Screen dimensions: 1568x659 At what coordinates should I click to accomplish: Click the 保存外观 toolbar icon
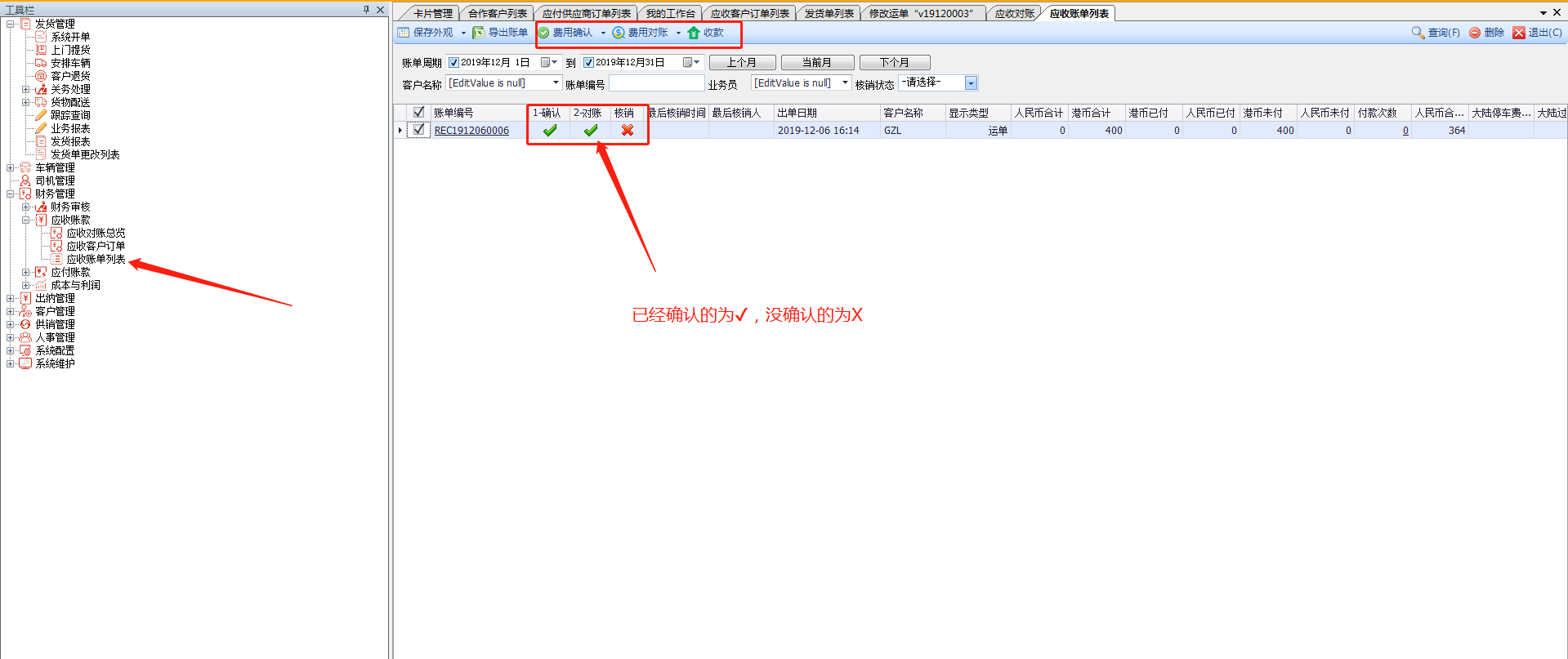pos(403,33)
